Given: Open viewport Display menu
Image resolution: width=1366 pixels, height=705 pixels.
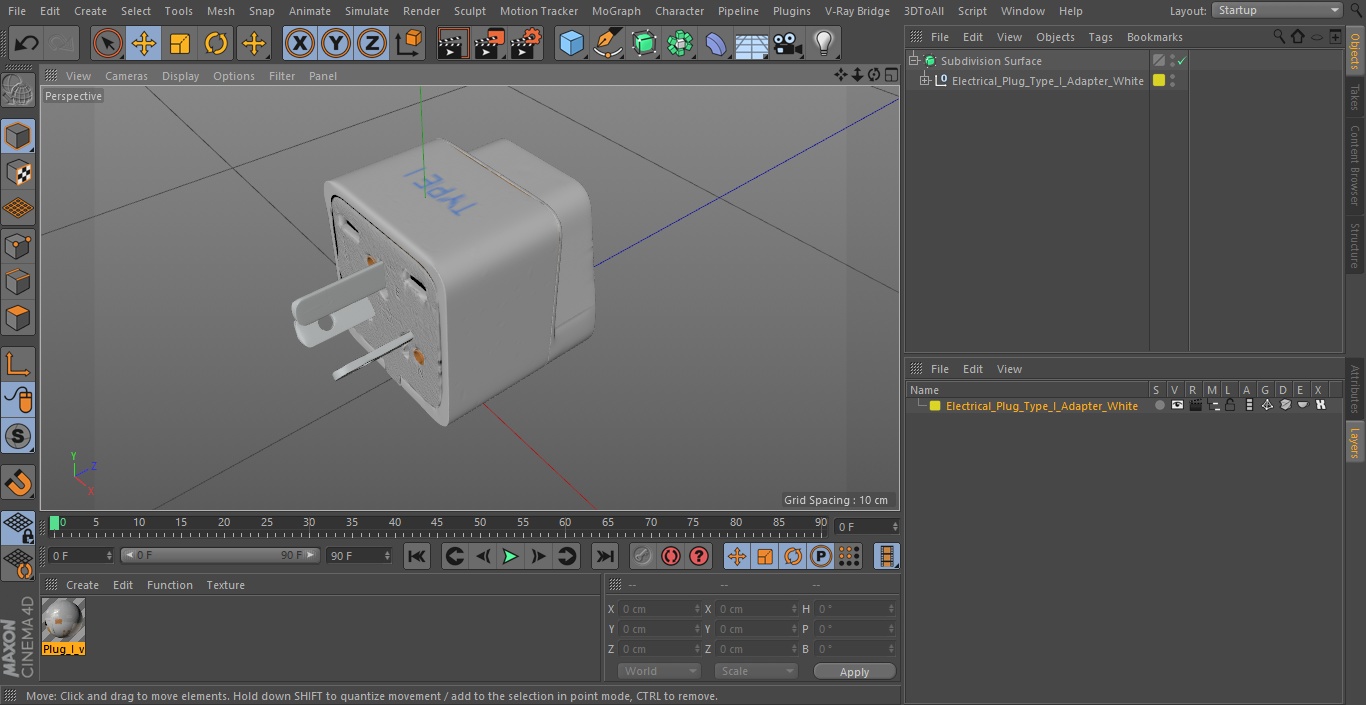Looking at the screenshot, I should pos(180,76).
